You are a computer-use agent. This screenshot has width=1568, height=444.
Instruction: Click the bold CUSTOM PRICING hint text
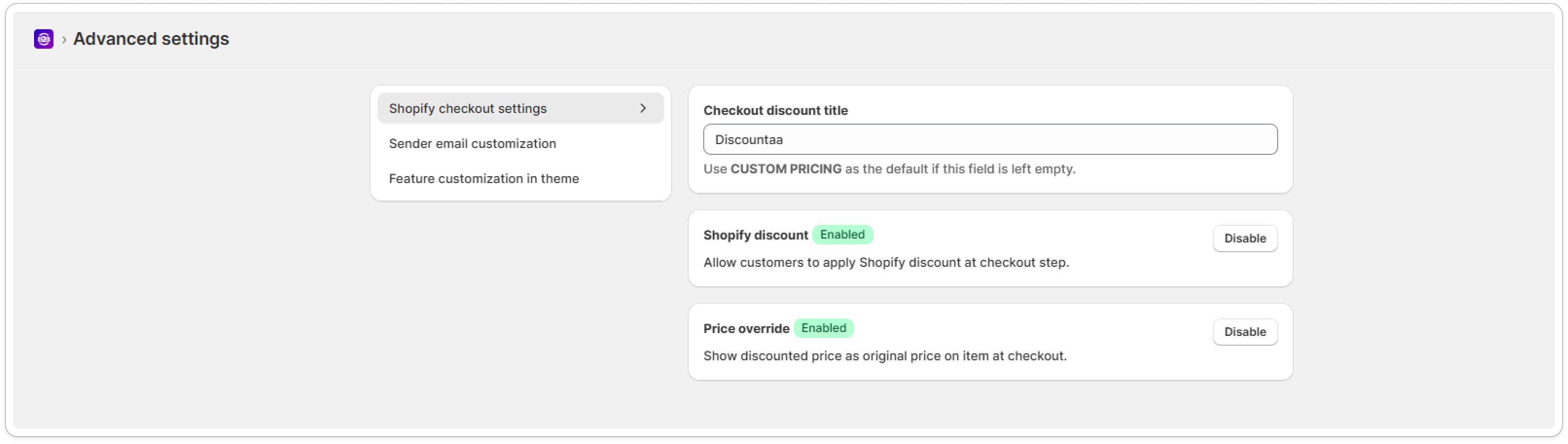tap(786, 169)
